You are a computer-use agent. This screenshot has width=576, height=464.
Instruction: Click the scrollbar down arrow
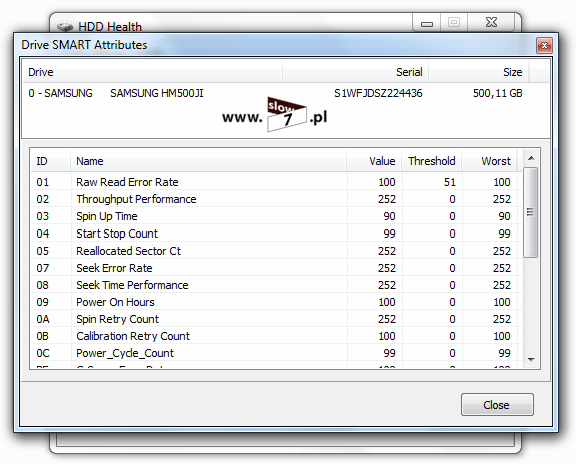click(531, 360)
